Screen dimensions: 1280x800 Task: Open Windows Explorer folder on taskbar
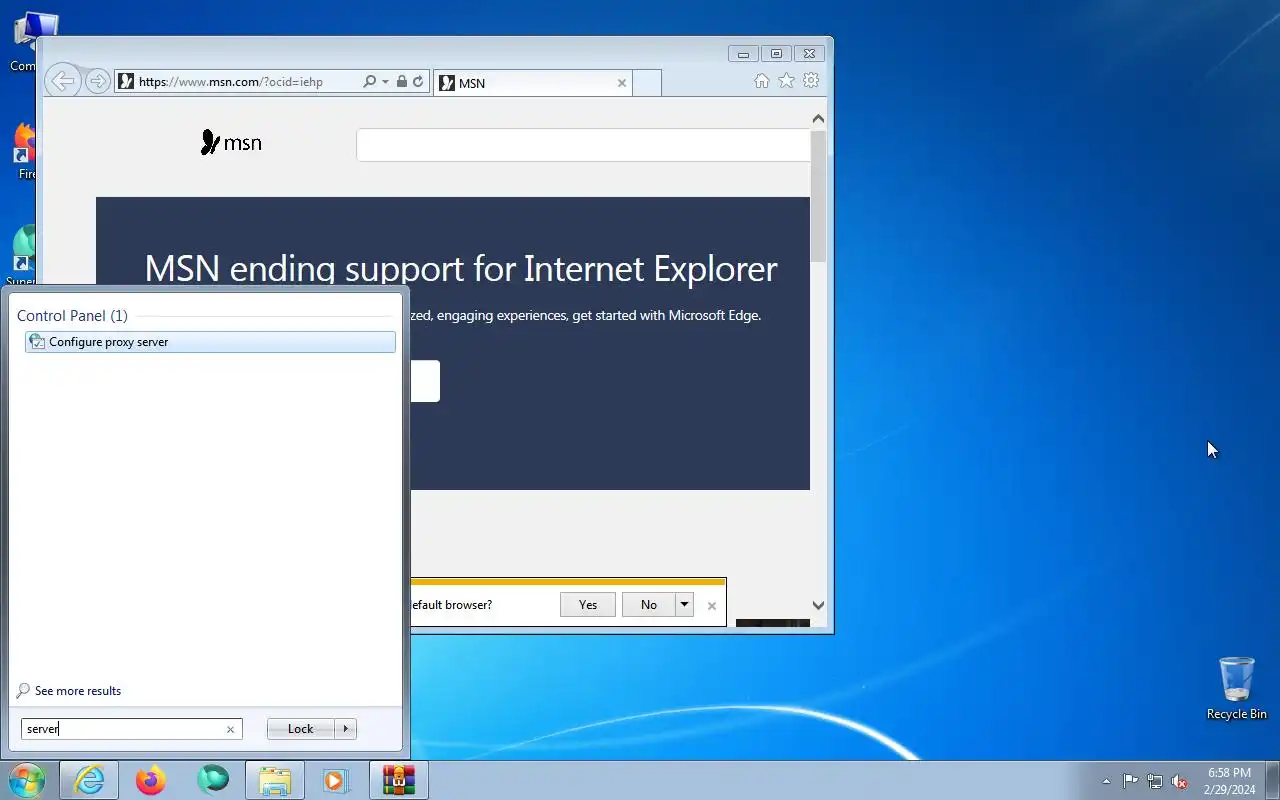(x=275, y=780)
